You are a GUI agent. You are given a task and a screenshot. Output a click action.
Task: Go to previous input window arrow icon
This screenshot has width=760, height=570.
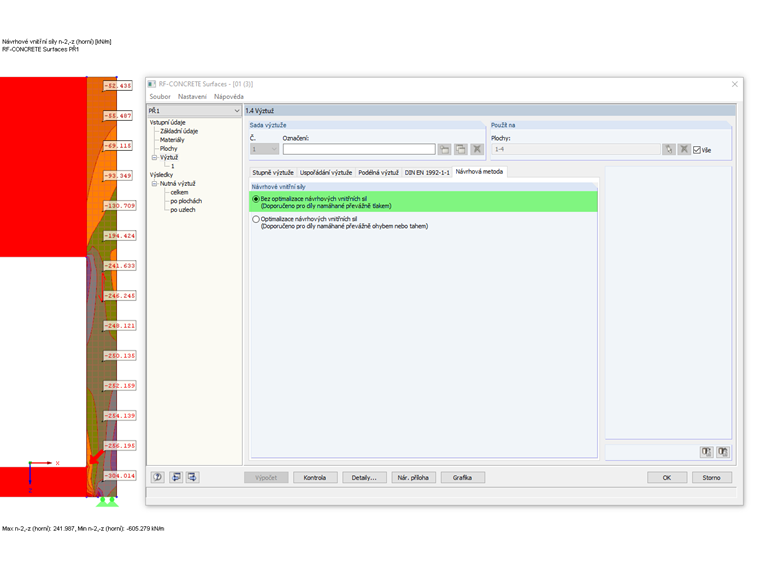pyautogui.click(x=176, y=477)
